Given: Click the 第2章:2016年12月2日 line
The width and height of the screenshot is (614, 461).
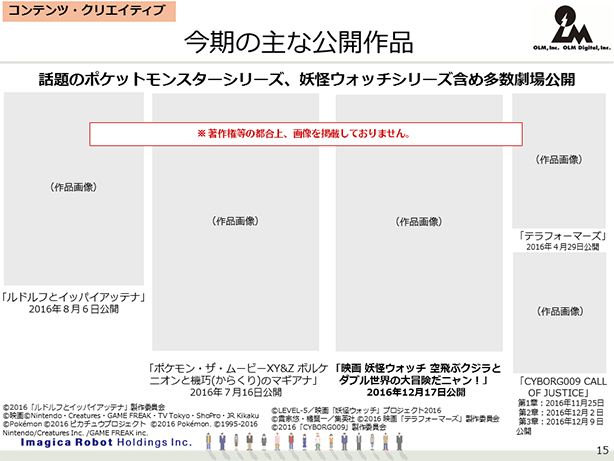Looking at the screenshot, I should click(561, 412).
